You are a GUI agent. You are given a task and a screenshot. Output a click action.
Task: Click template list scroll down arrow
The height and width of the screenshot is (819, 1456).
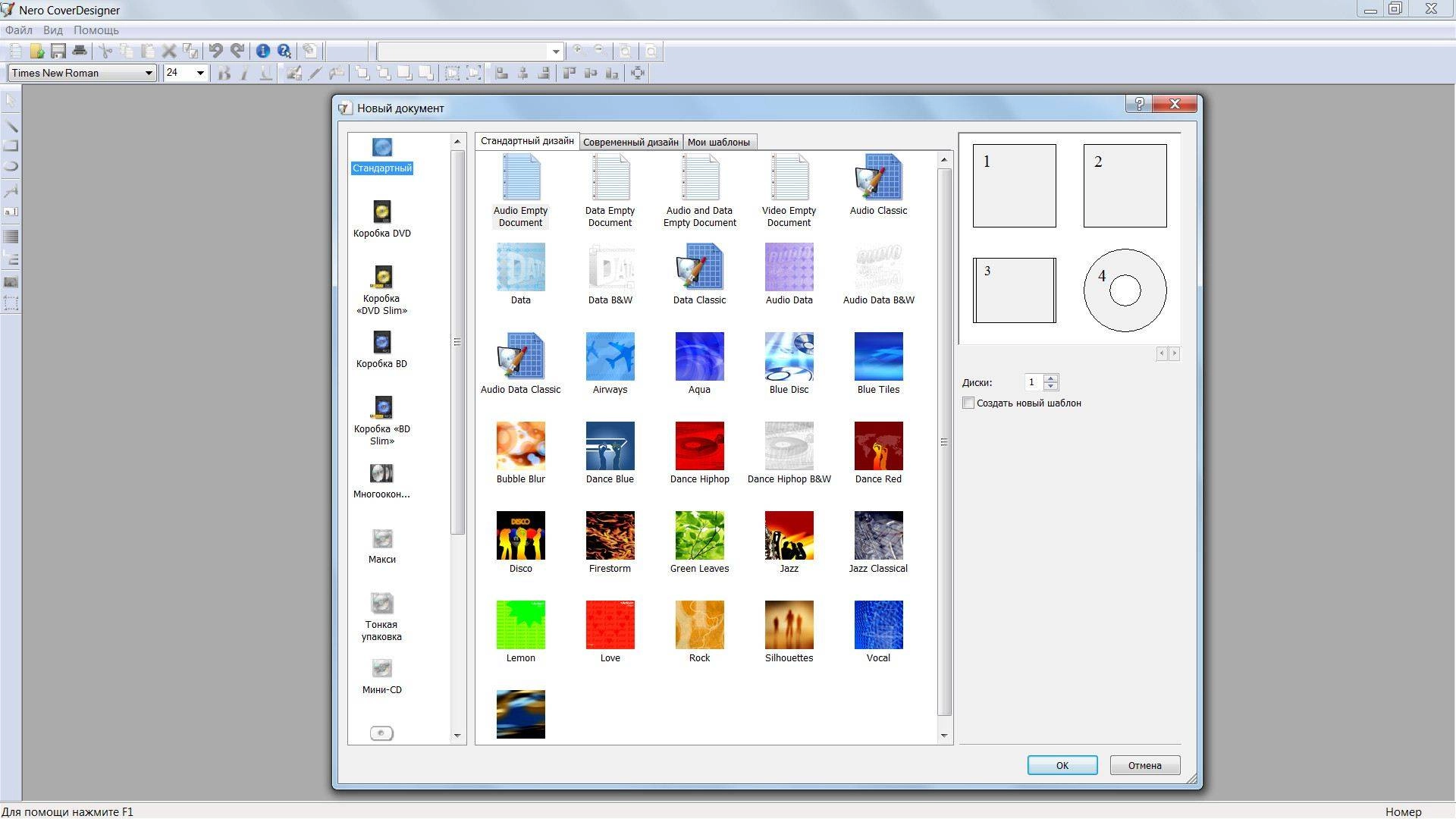pyautogui.click(x=943, y=735)
